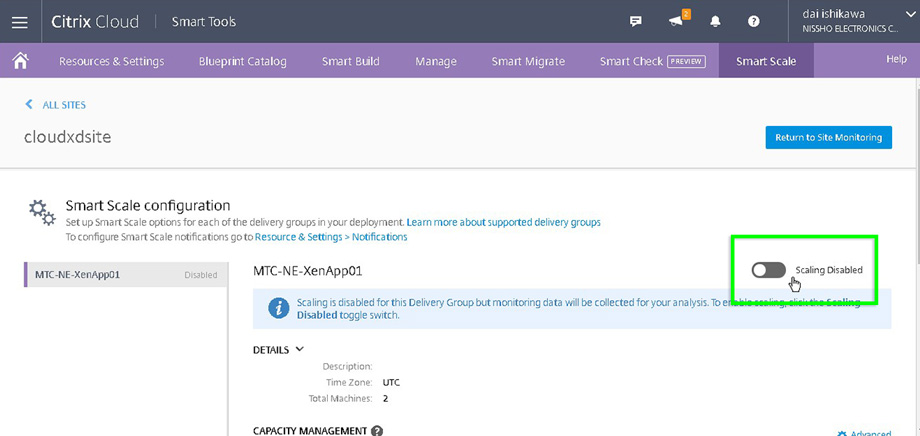Switch to the Manage tab
Image resolution: width=920 pixels, height=436 pixels.
coord(436,61)
